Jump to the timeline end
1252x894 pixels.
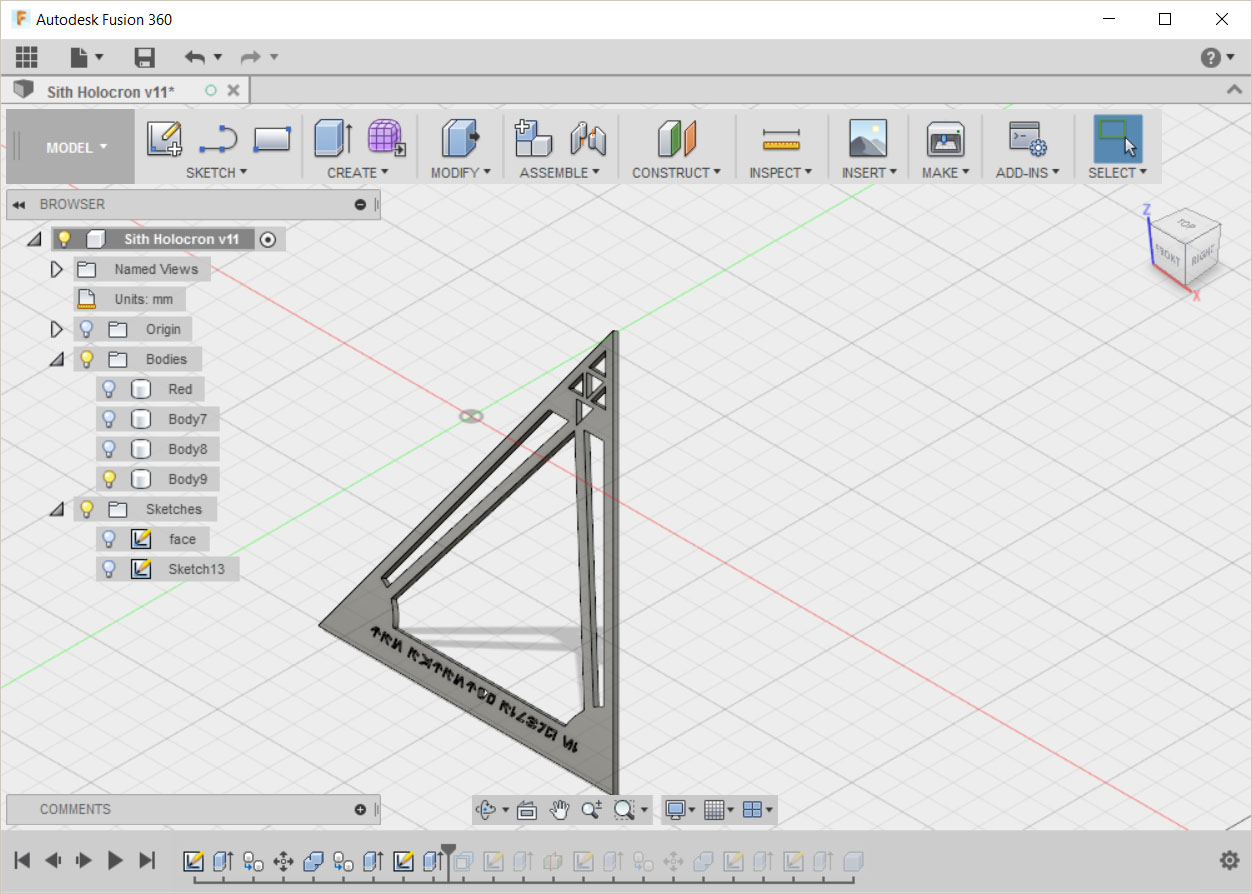[147, 860]
